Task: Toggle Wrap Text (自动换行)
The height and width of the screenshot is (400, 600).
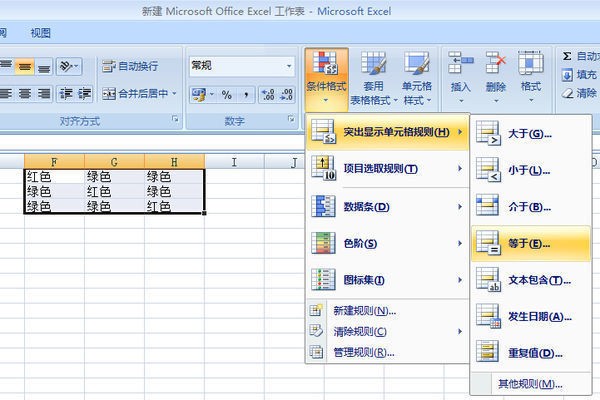Action: point(130,66)
